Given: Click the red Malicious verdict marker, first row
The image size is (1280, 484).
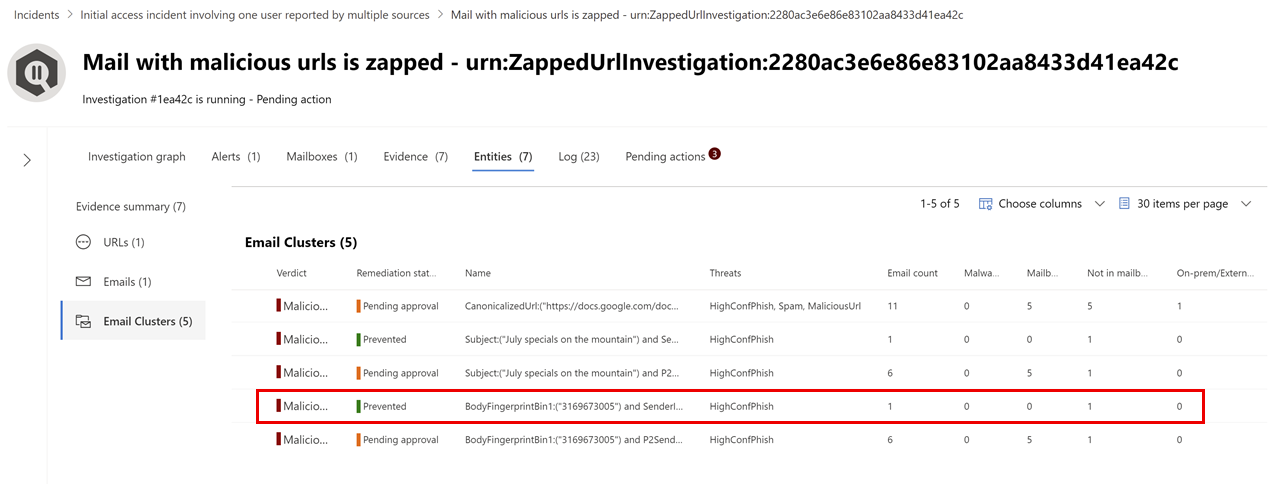Looking at the screenshot, I should 279,306.
